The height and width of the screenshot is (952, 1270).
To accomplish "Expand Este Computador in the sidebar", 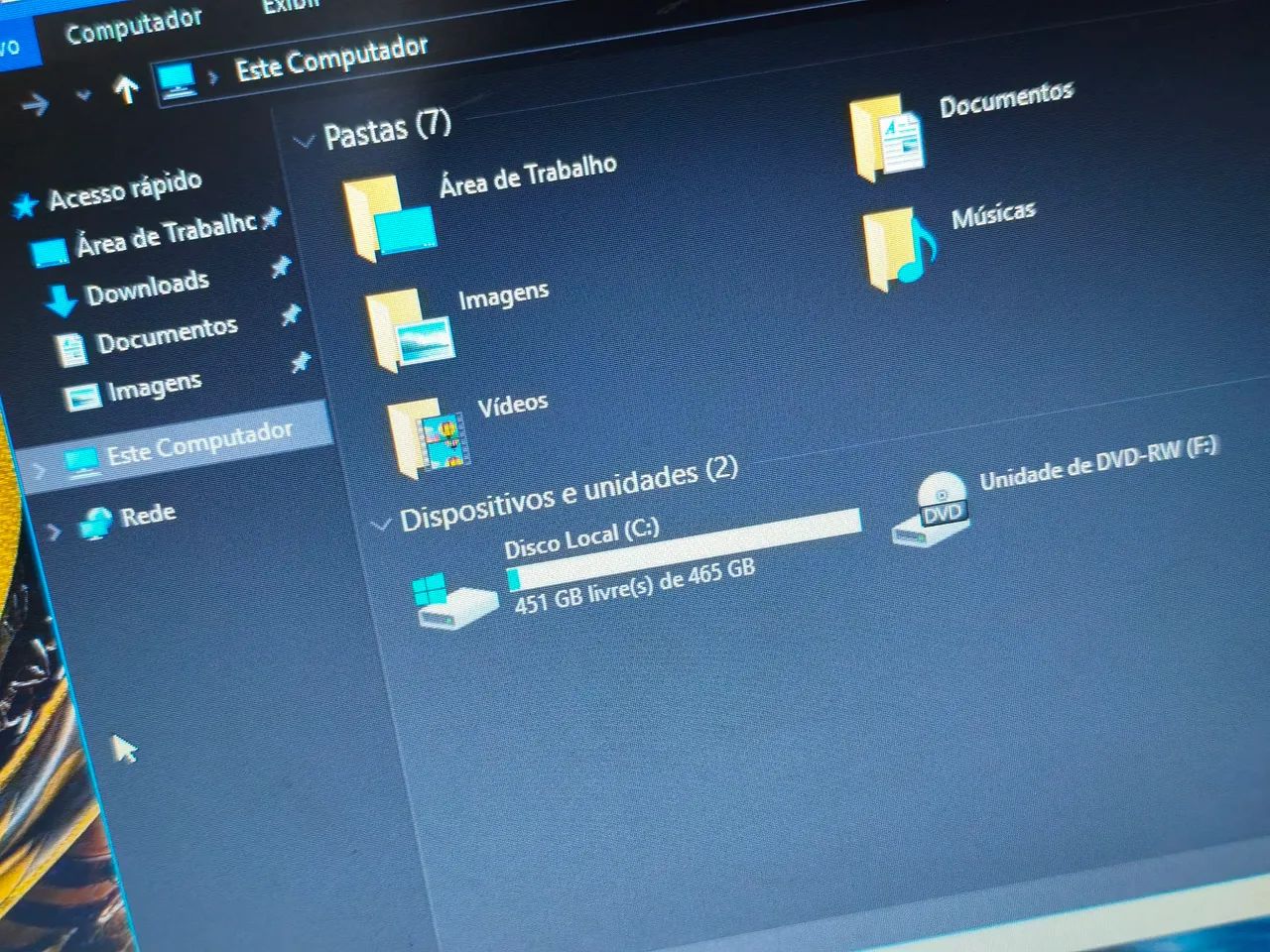I will (x=40, y=472).
